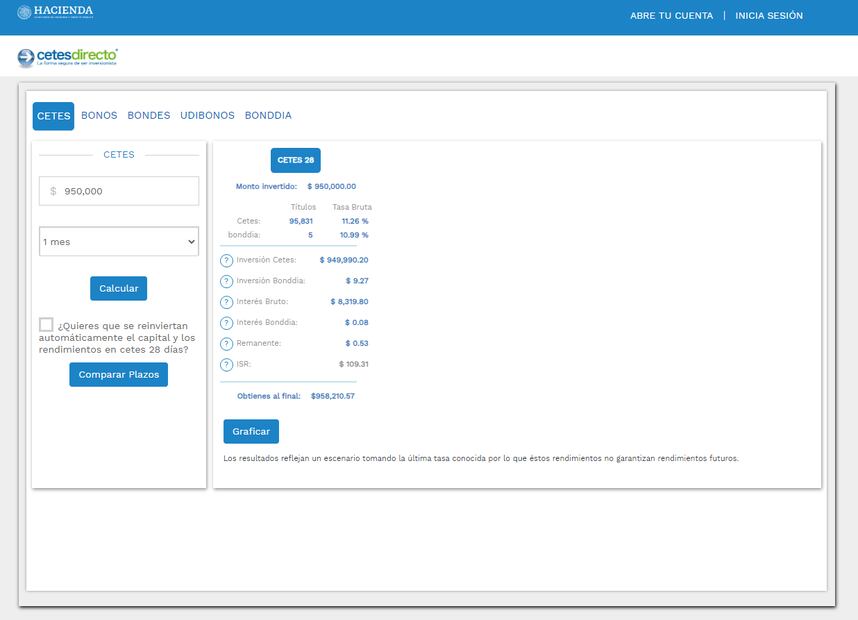
Task: Click the Monto invertido value $ 950,000.00
Action: coord(332,187)
